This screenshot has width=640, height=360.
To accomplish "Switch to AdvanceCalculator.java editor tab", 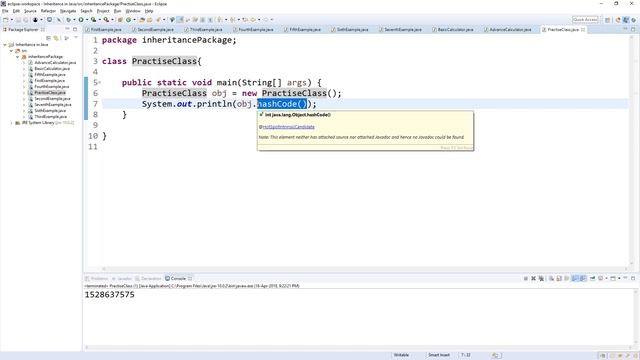I will coord(507,29).
